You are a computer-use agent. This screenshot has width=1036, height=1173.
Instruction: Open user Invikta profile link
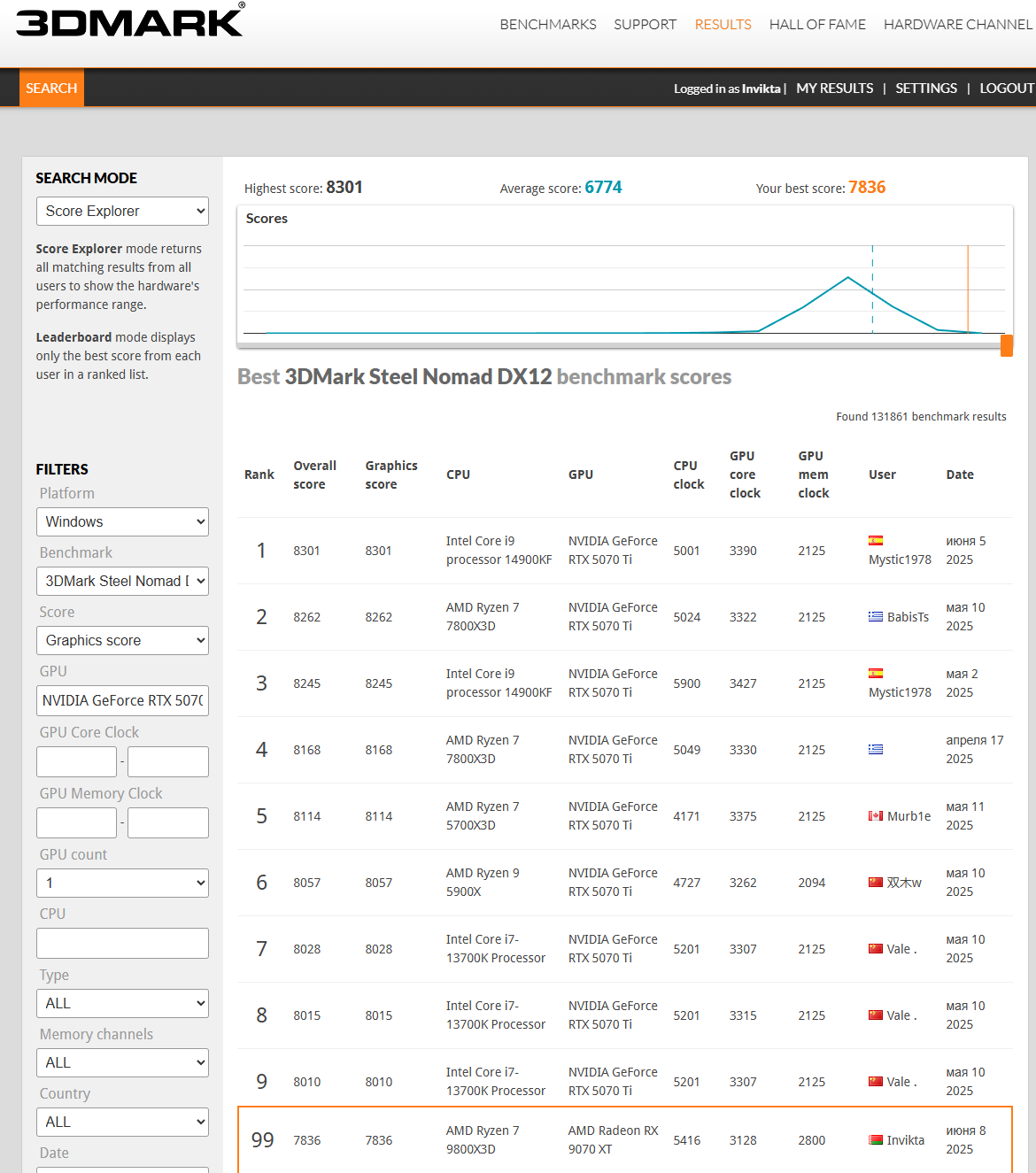tap(906, 1140)
